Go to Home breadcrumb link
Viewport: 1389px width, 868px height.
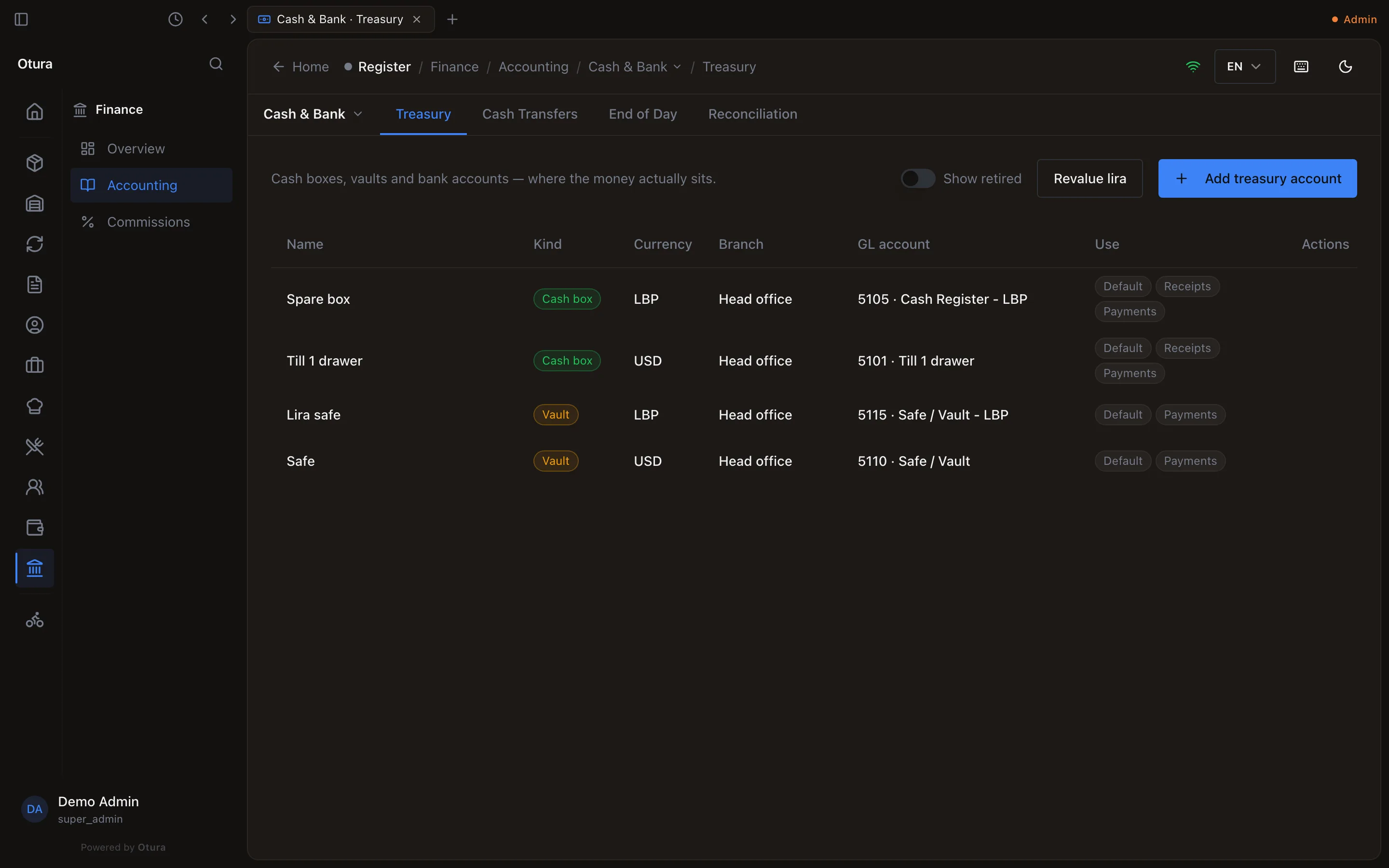[x=301, y=67]
